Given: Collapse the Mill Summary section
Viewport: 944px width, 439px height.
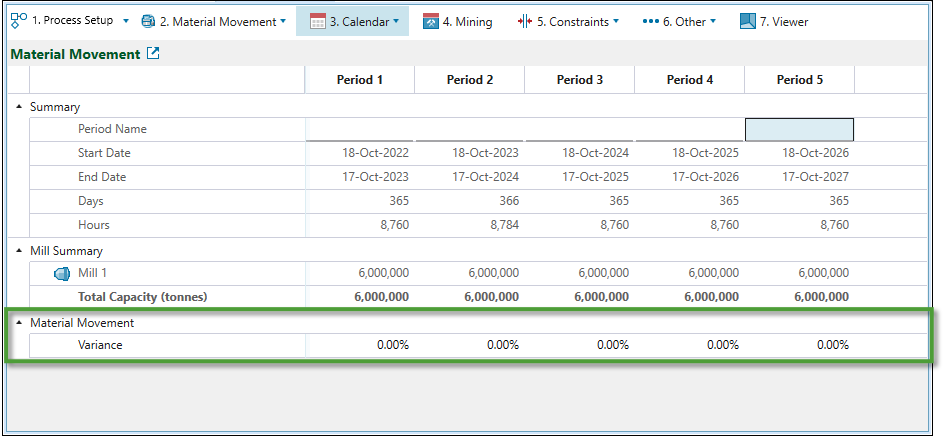Looking at the screenshot, I should [19, 251].
